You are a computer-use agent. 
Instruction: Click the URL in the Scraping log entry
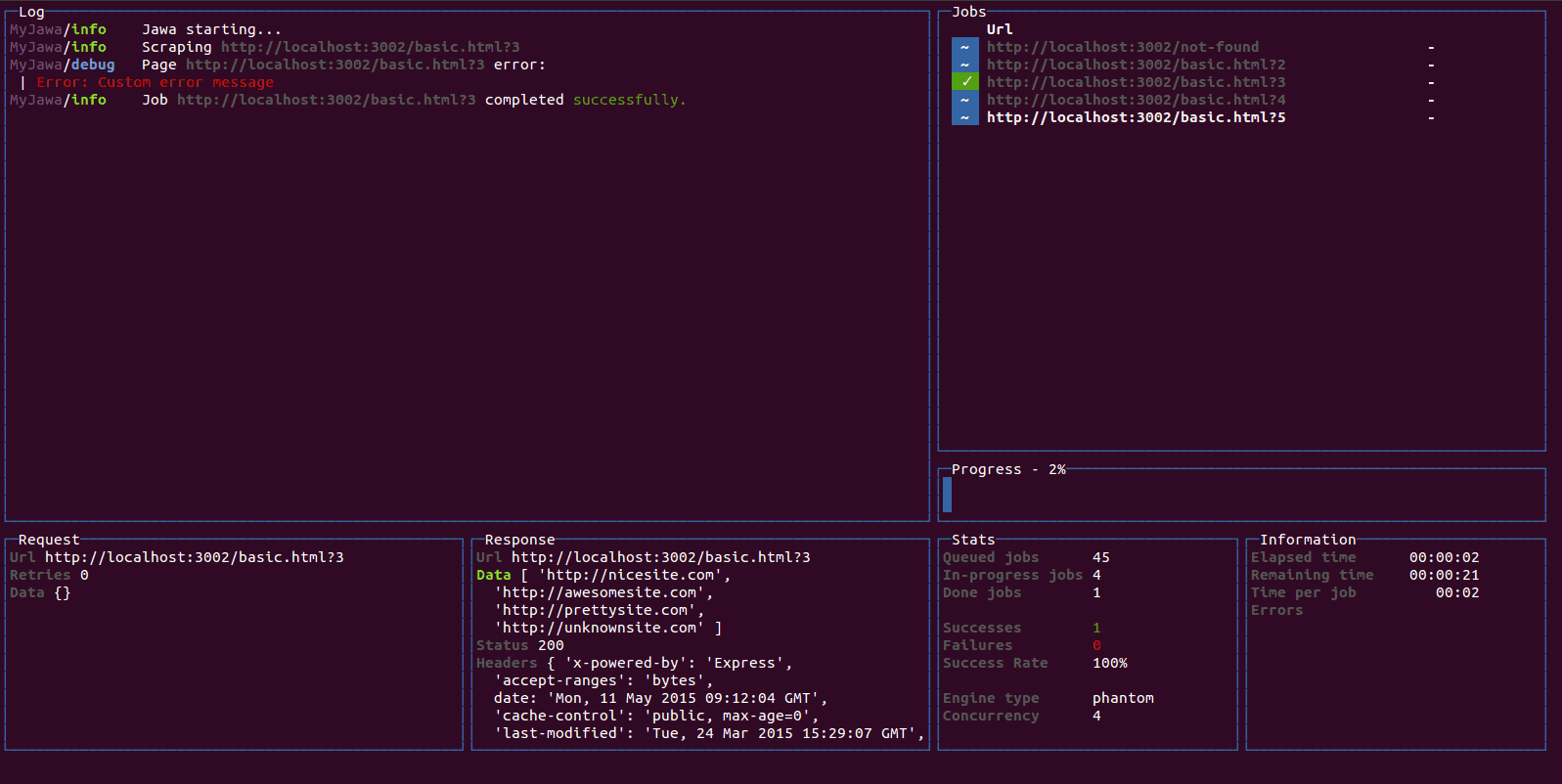[x=370, y=47]
